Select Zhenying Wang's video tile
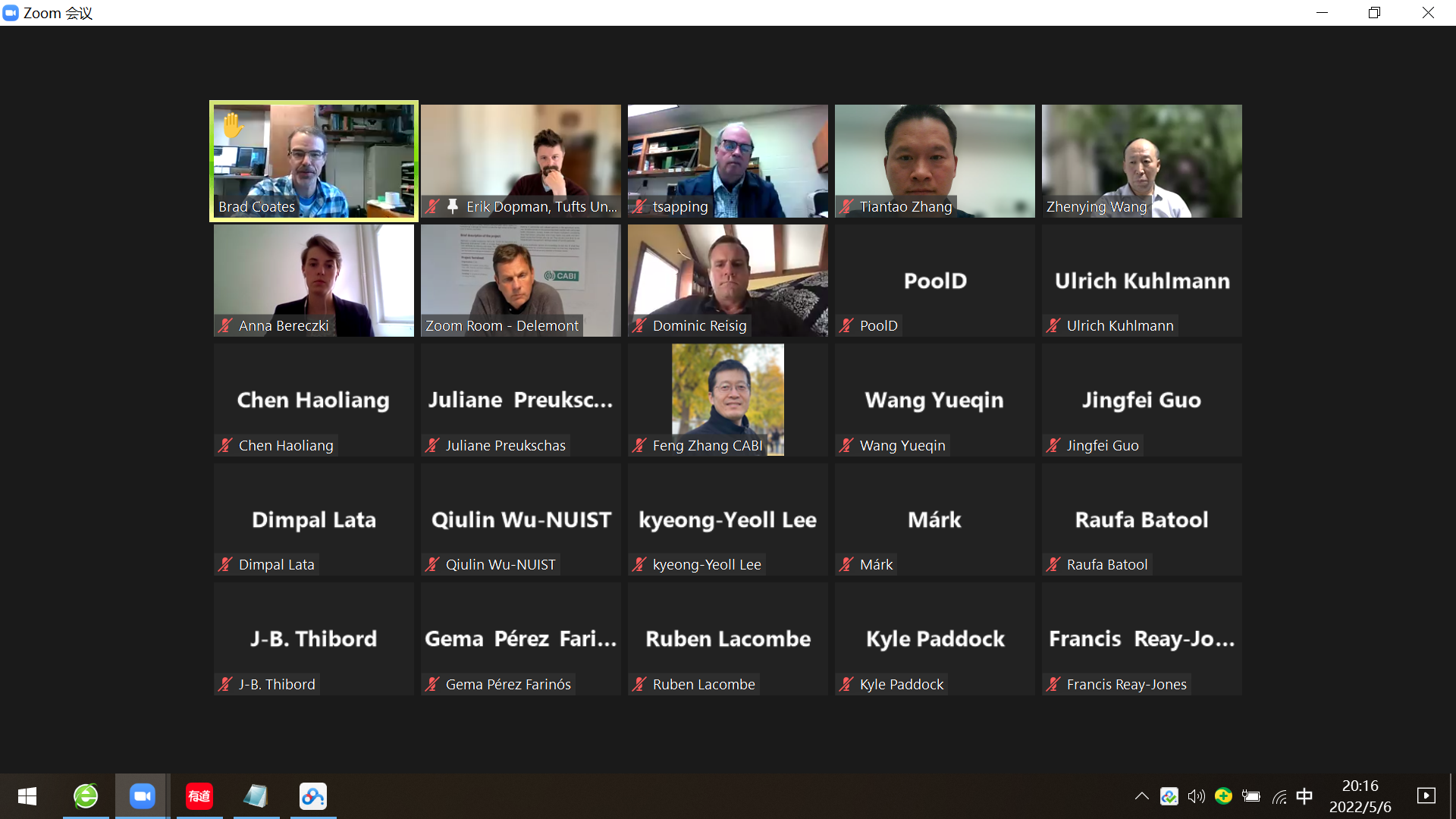Screen dimensions: 1456x819 [1142, 161]
